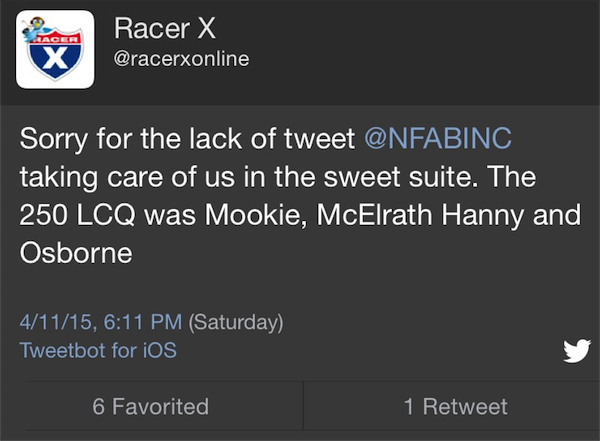Viewport: 600px width, 441px height.
Task: Click the word Osborne in the tweet
Action: [x=76, y=253]
